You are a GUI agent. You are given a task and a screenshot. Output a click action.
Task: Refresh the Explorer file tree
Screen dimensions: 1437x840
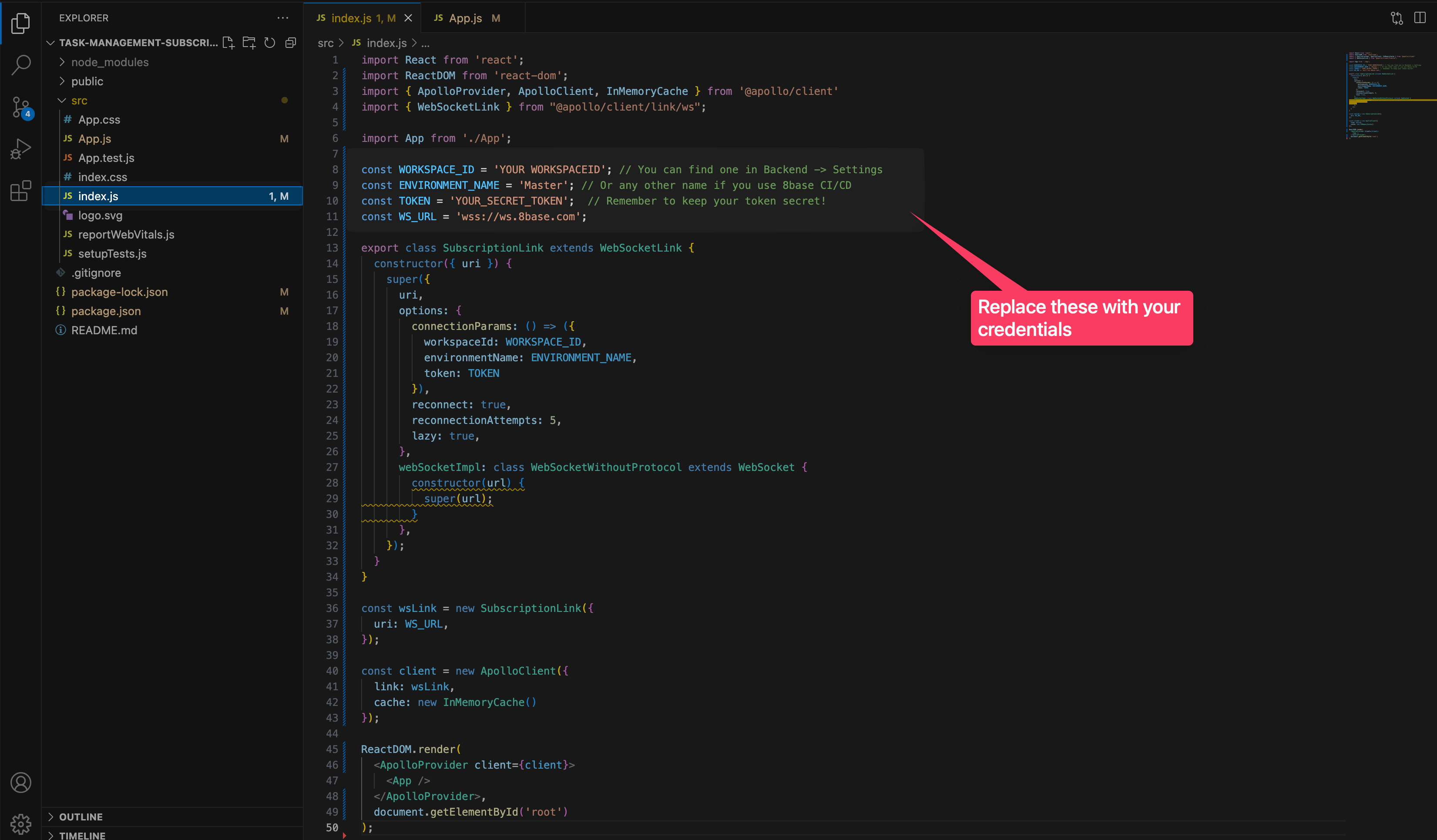tap(270, 43)
